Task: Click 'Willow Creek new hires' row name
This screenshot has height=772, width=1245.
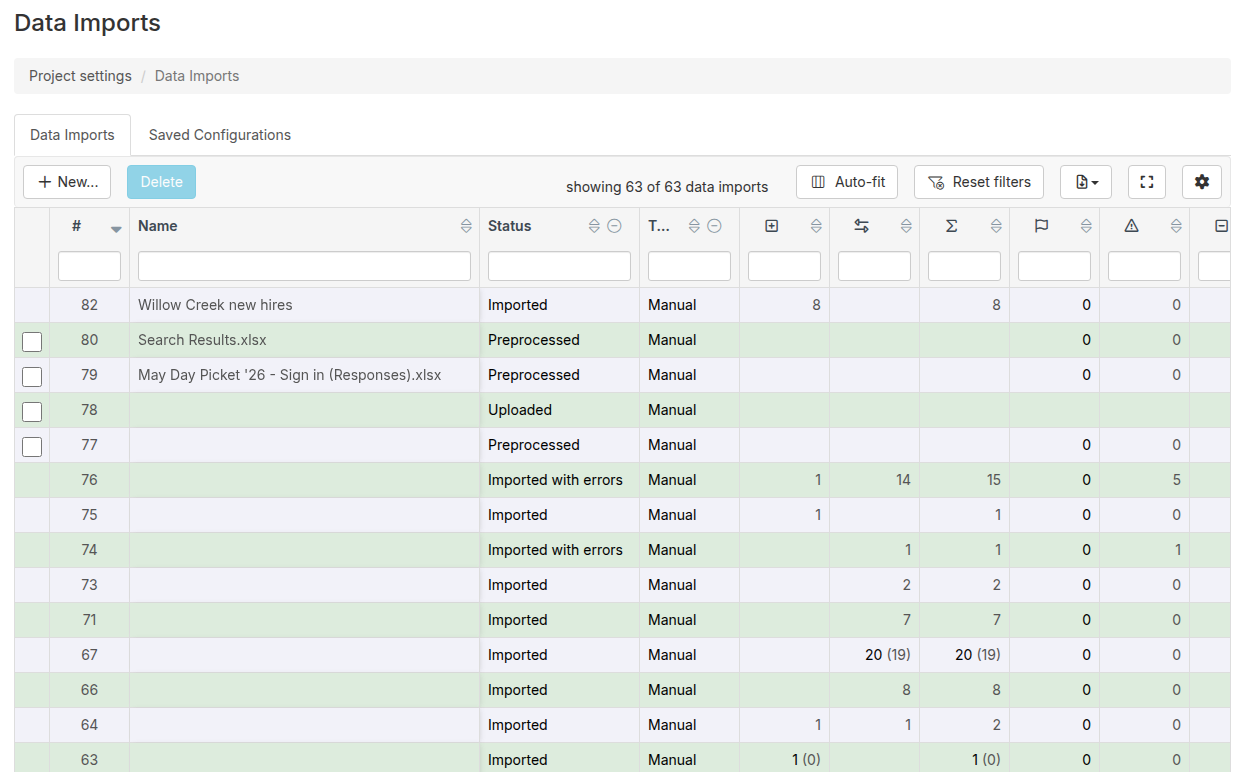Action: (x=215, y=305)
